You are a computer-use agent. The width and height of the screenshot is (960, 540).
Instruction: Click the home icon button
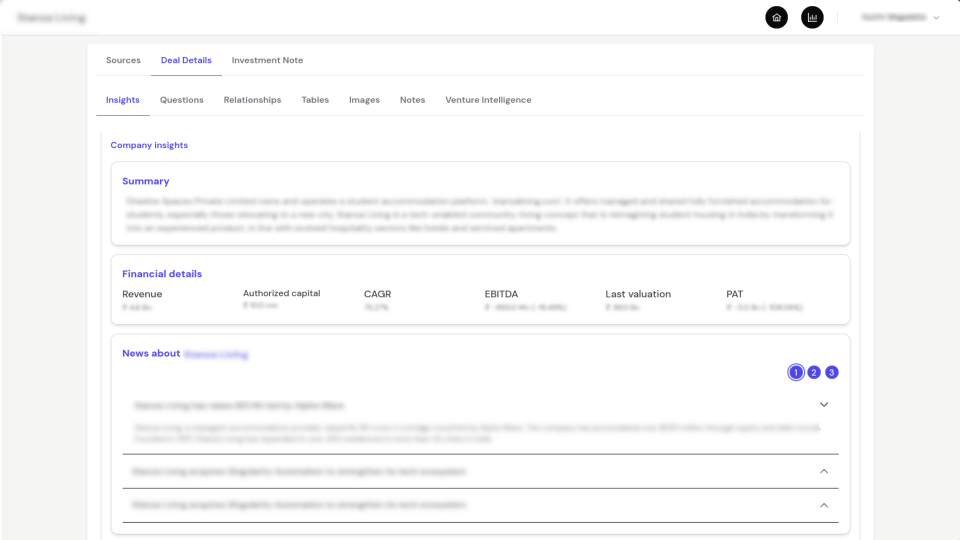(x=776, y=17)
